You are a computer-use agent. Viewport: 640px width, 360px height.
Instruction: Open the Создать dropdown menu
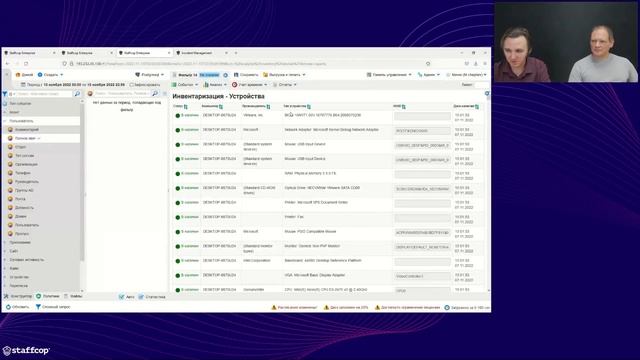pyautogui.click(x=51, y=75)
